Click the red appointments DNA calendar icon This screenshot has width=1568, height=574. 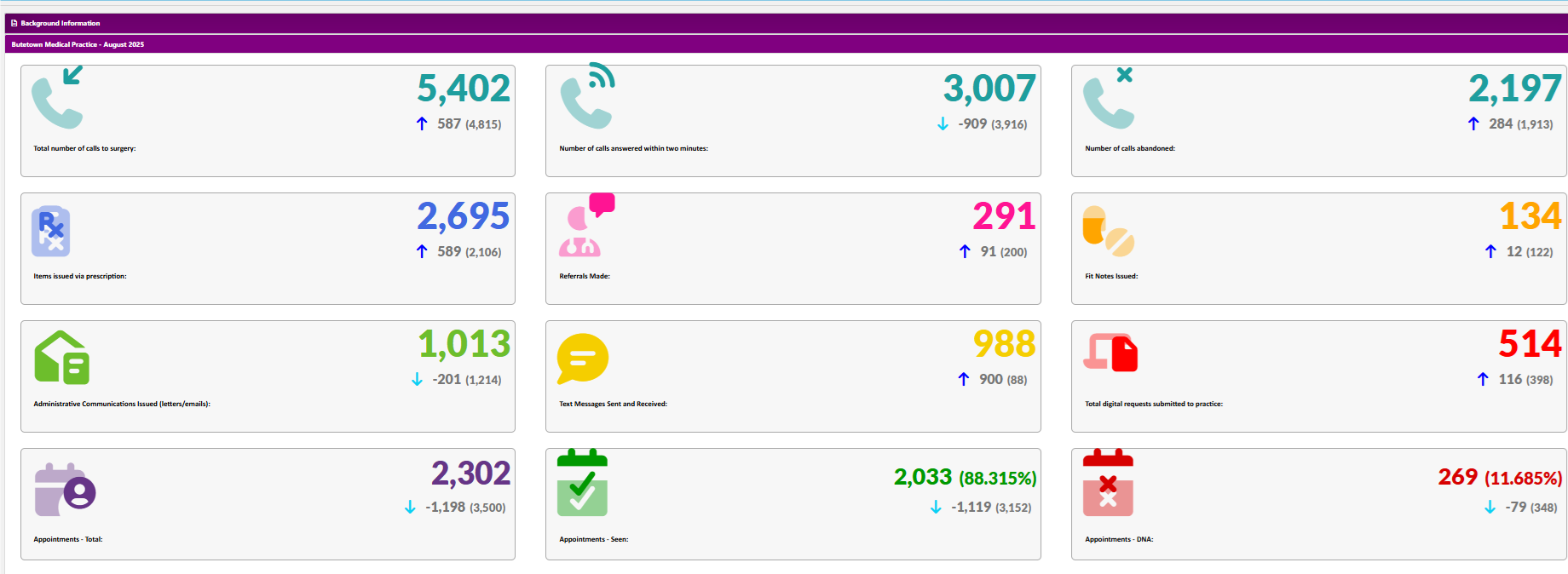click(1108, 483)
